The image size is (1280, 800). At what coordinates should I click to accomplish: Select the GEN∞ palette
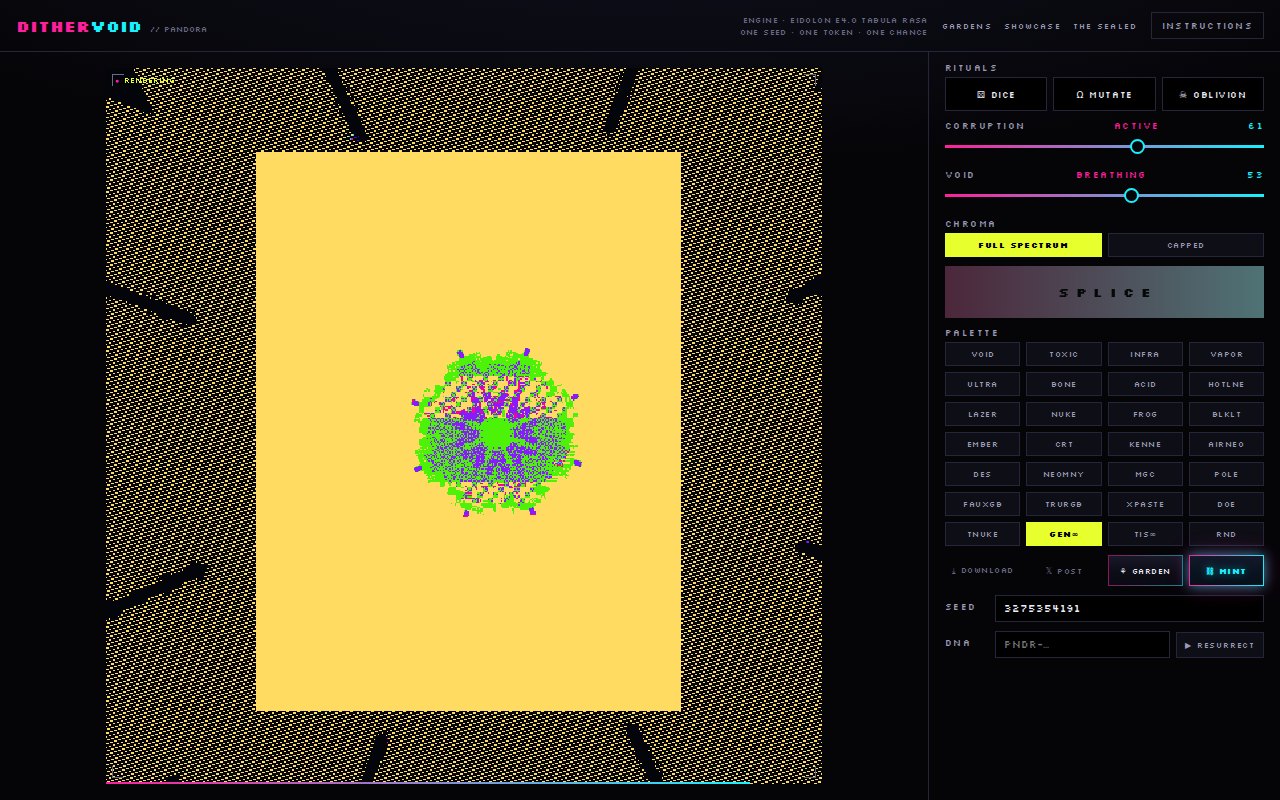click(x=1064, y=534)
